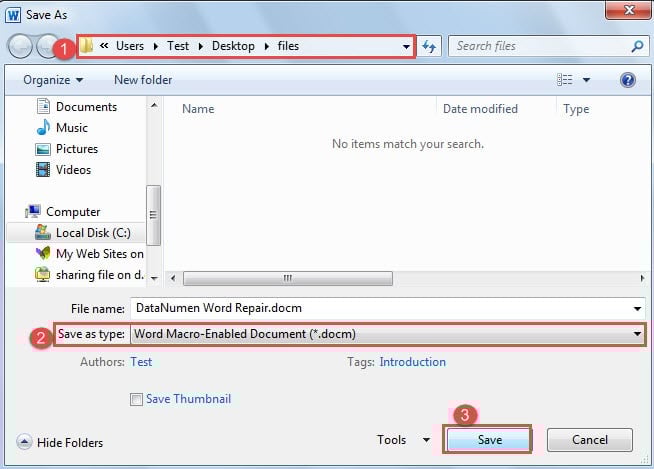The image size is (654, 469).
Task: Collapse the pane with Hide Folders
Action: pos(61,442)
